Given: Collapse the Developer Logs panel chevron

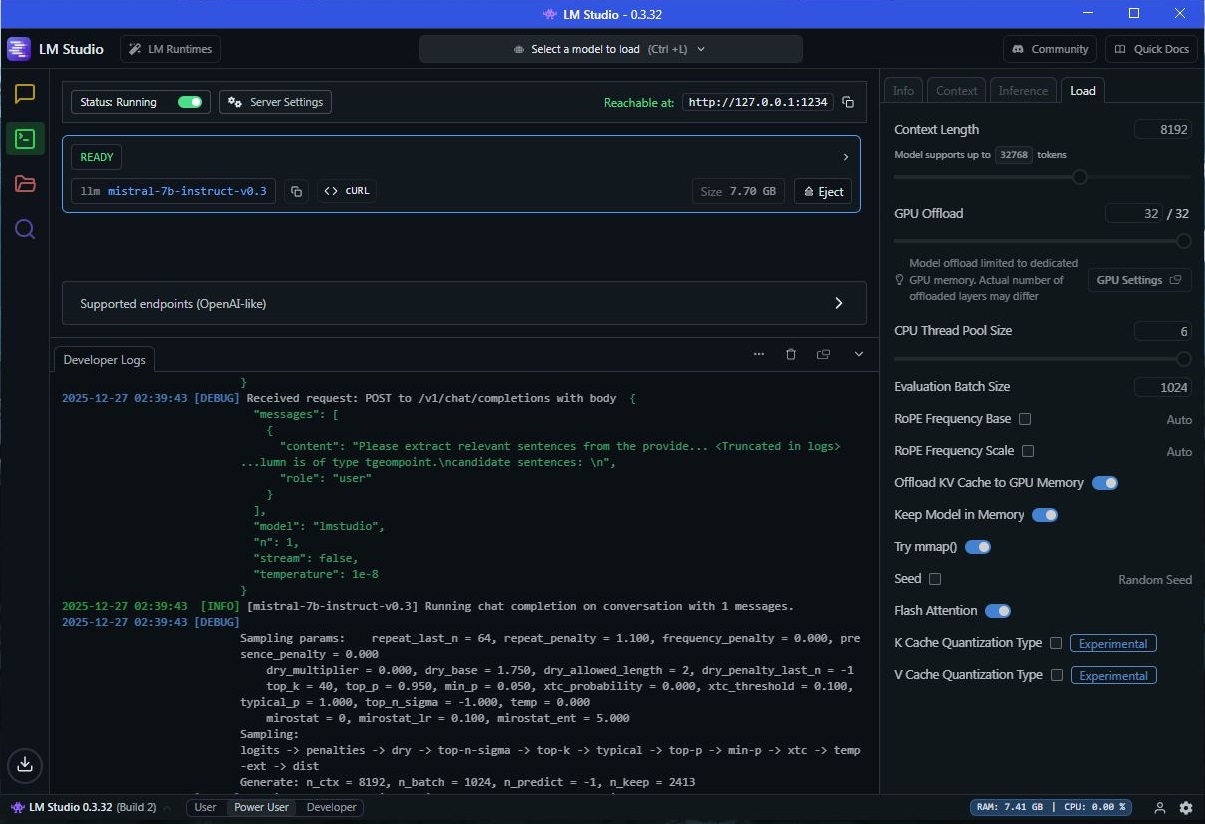Looking at the screenshot, I should [x=859, y=354].
